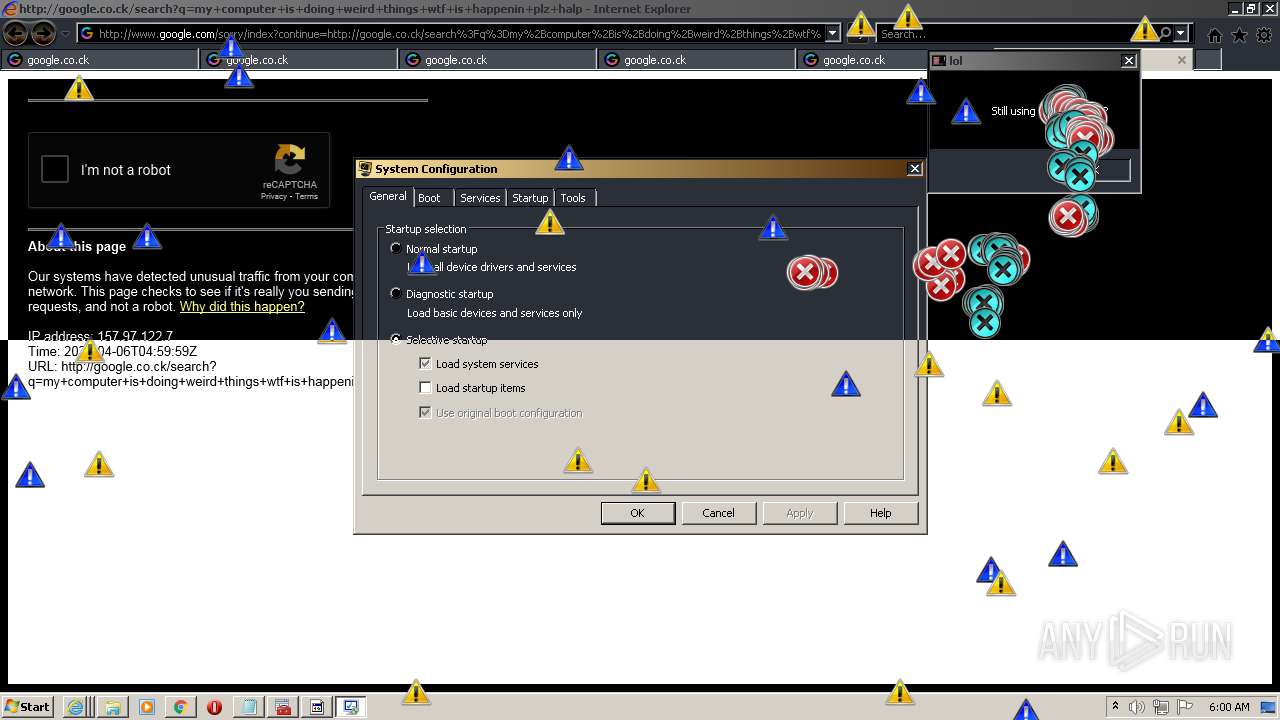Close the System Configuration dialog
Image resolution: width=1280 pixels, height=720 pixels.
click(x=914, y=169)
